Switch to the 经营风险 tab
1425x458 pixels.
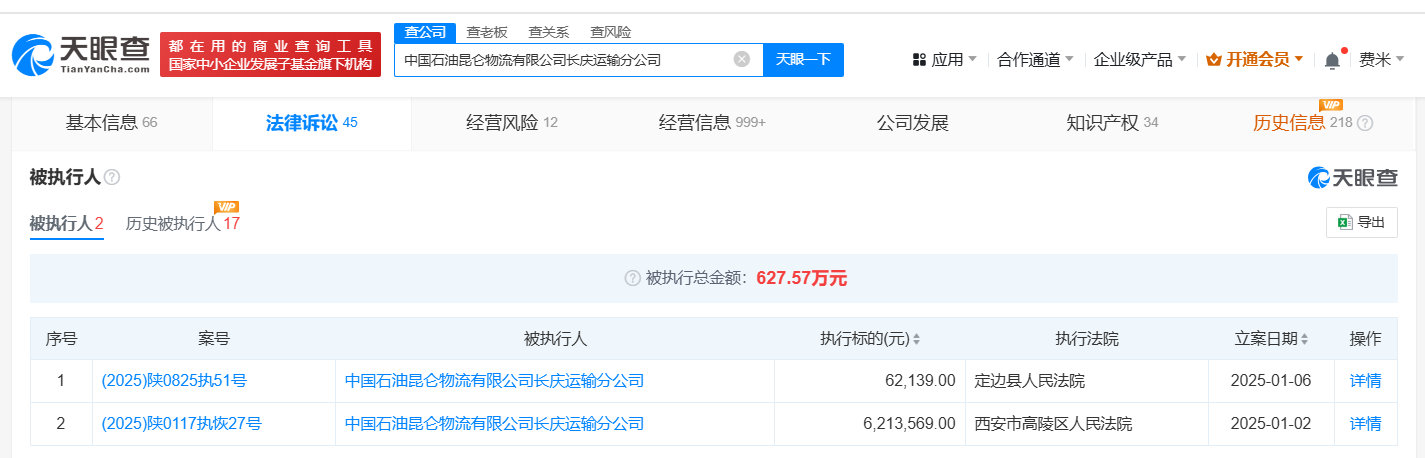512,123
